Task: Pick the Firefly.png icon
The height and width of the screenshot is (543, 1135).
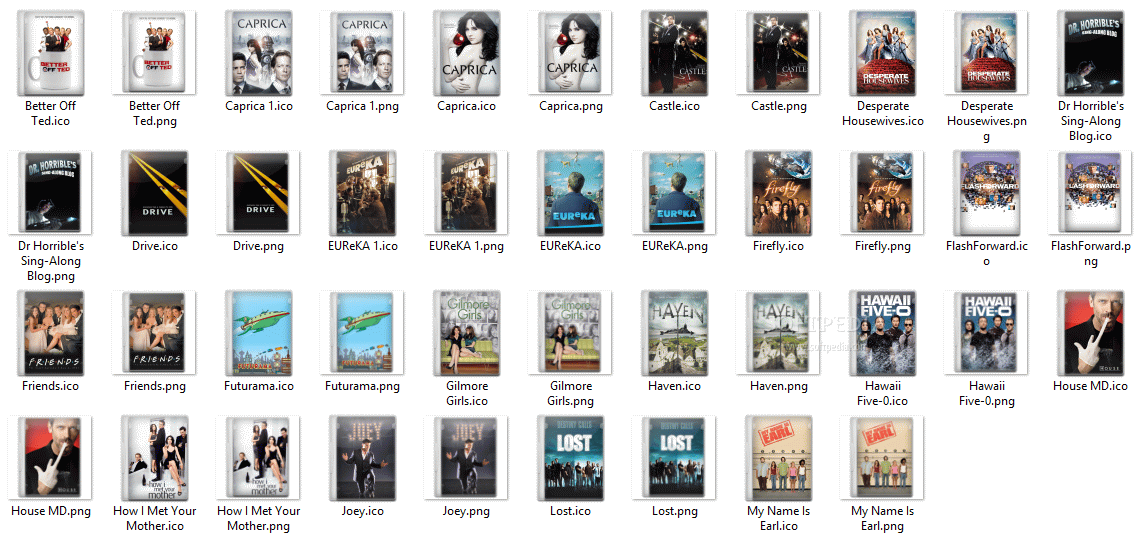Action: 884,193
